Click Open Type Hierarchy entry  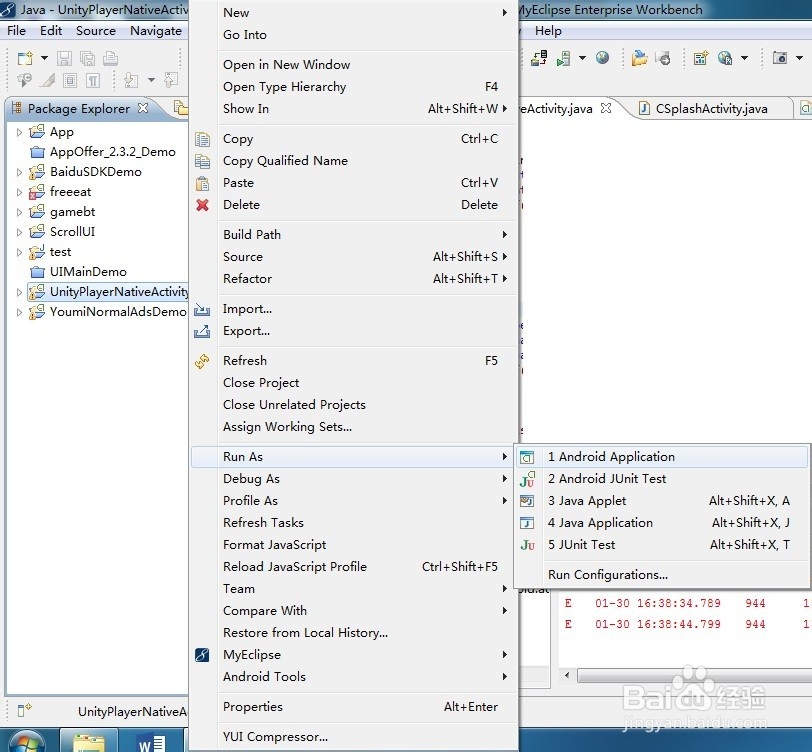355,87
